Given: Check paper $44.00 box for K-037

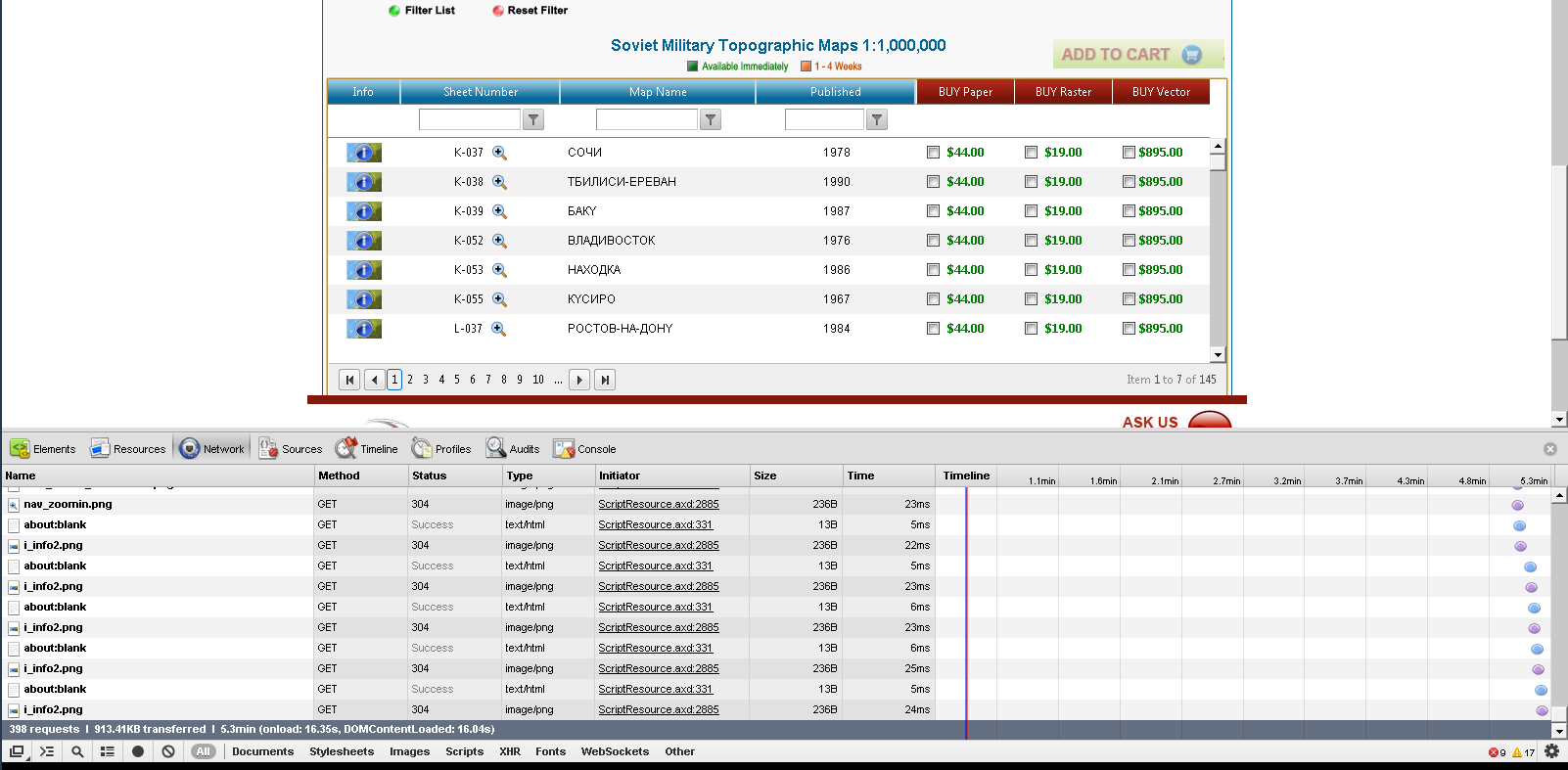Looking at the screenshot, I should click(x=933, y=153).
